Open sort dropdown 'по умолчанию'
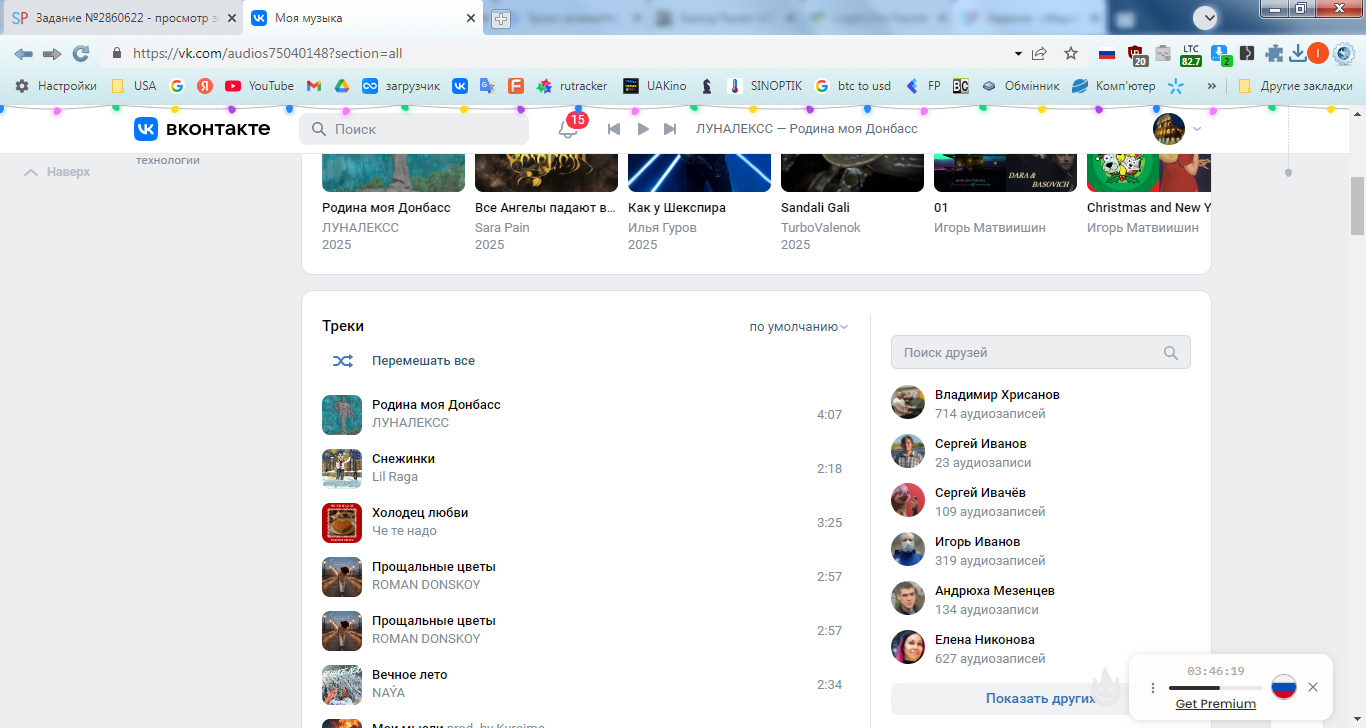The image size is (1366, 728). 799,326
